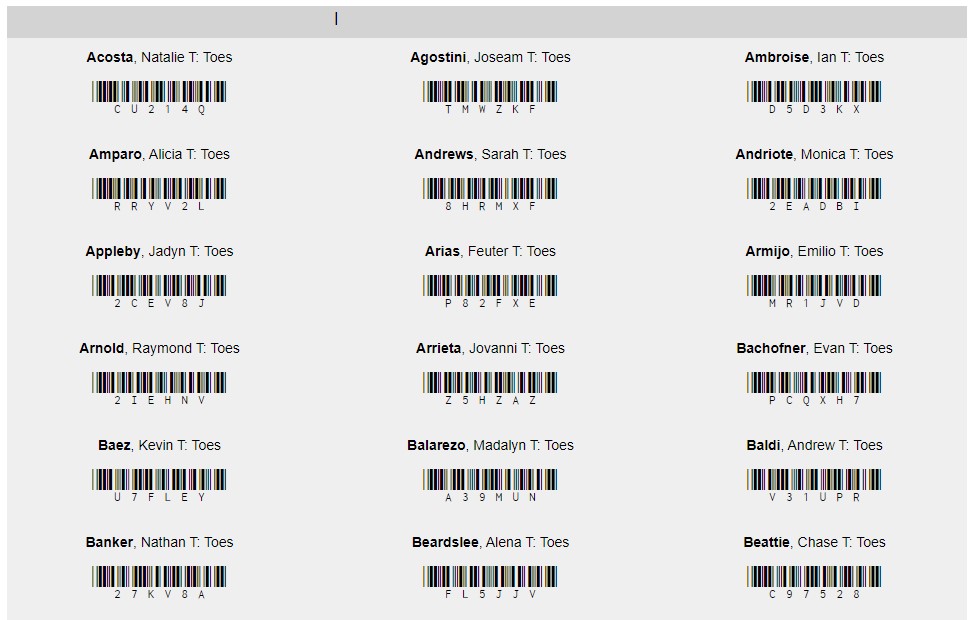Click the name Beardslee, Alena T: Toes

(x=490, y=542)
